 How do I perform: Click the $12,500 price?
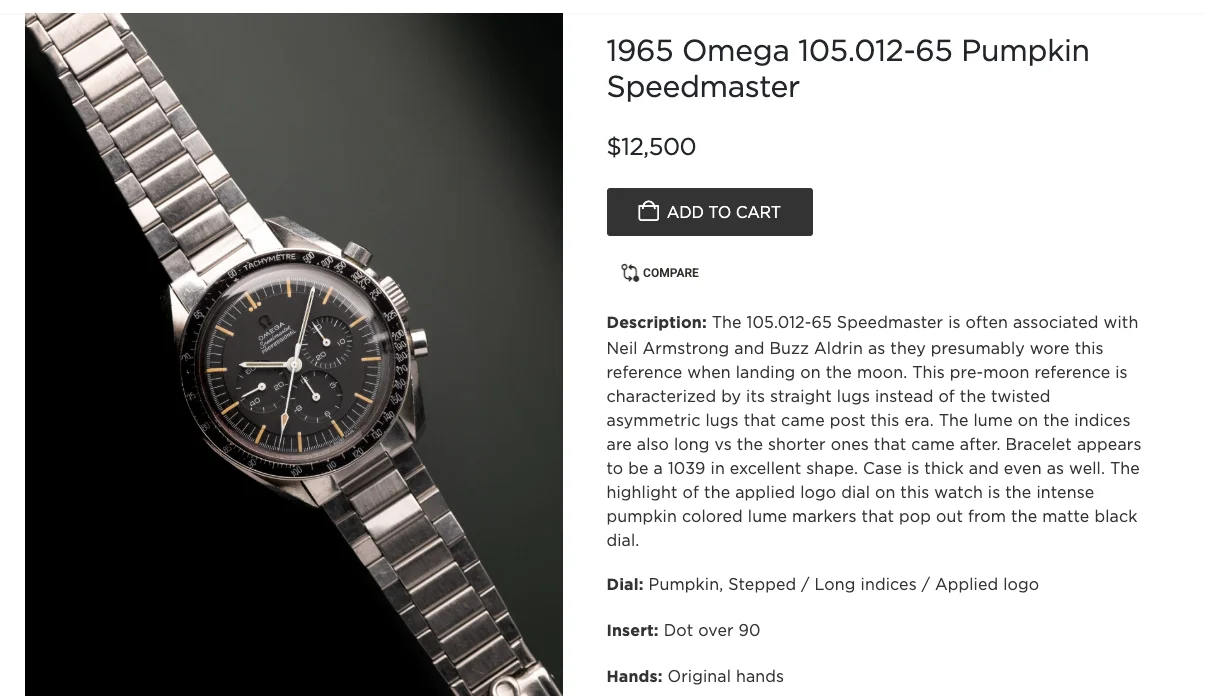(x=651, y=146)
